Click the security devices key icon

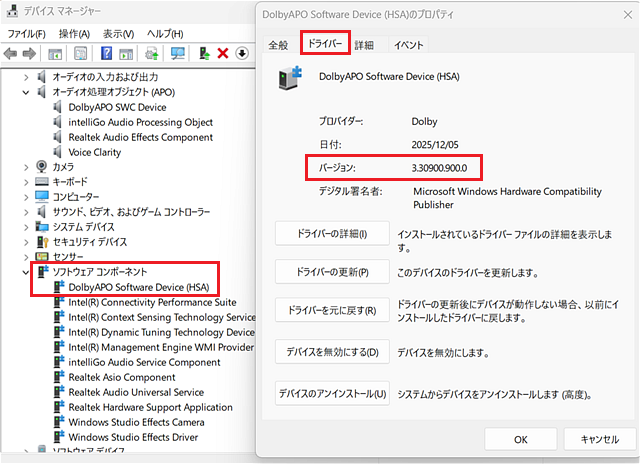click(42, 242)
